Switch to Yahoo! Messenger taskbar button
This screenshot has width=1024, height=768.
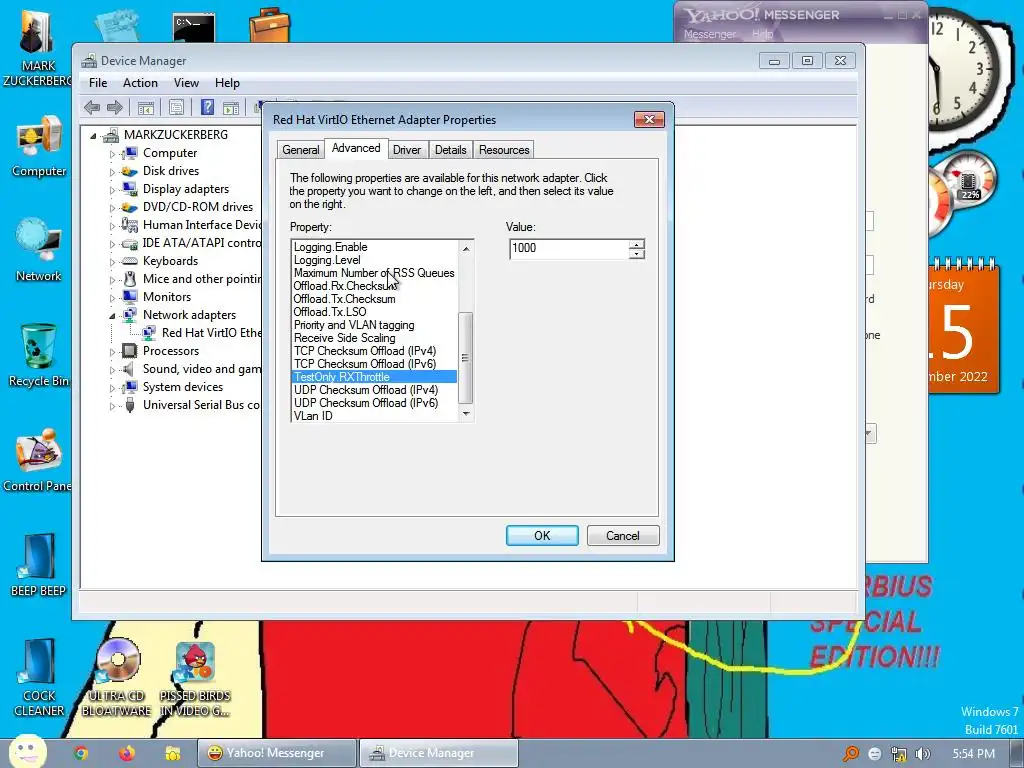(277, 753)
